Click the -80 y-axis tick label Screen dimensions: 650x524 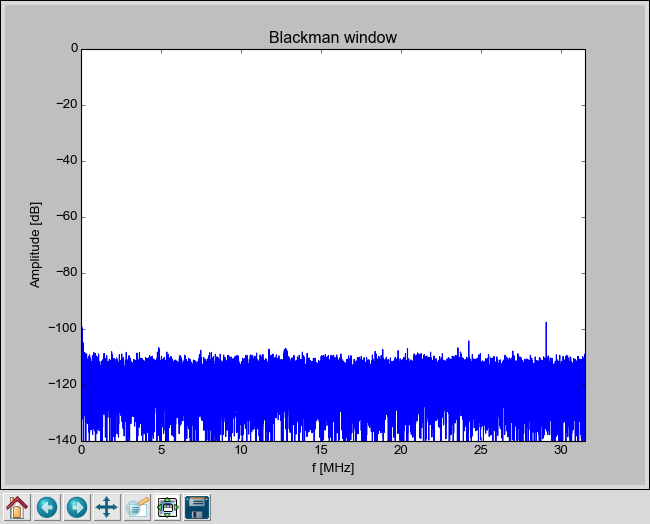point(67,272)
